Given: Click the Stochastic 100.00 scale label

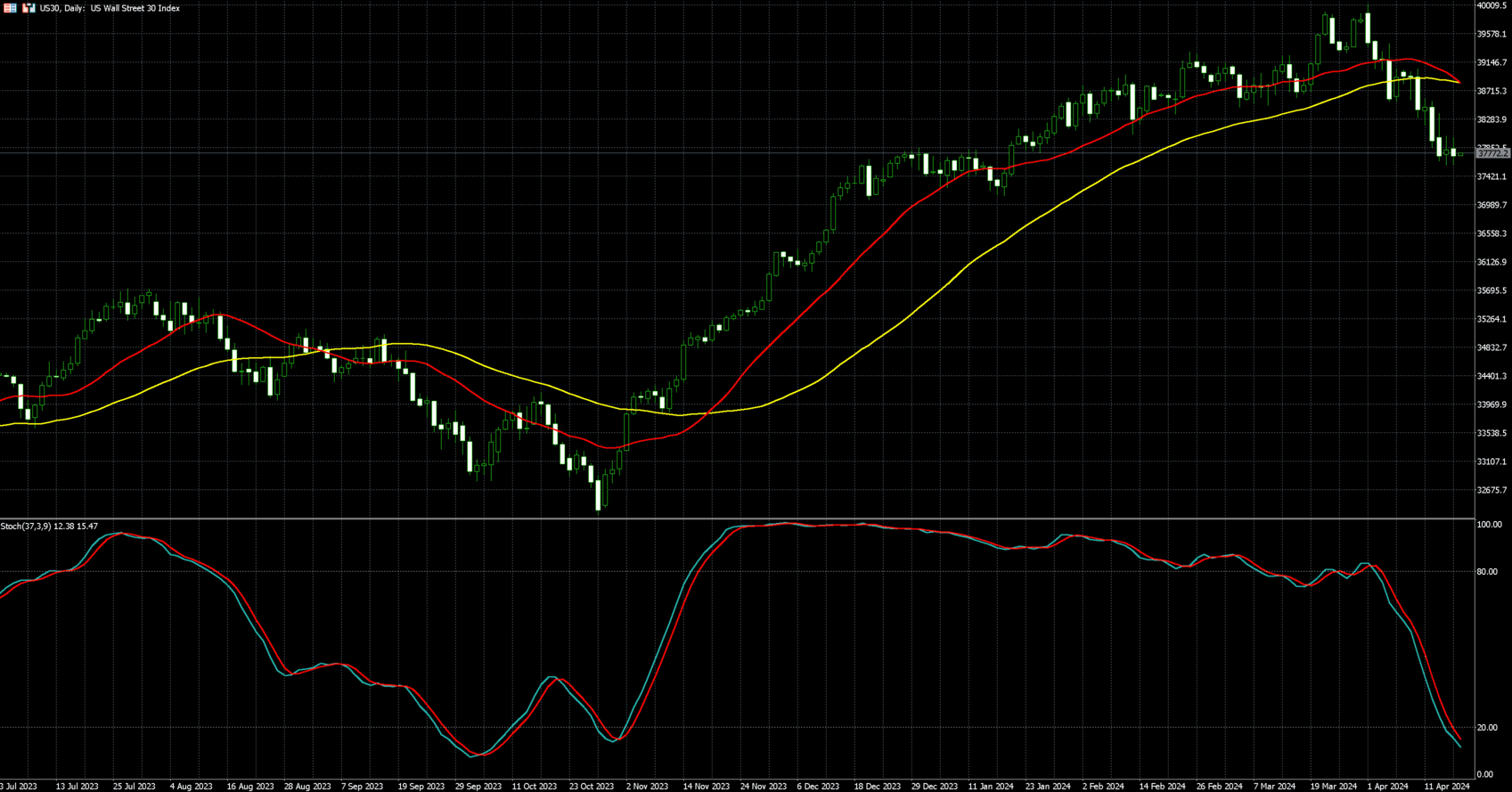Looking at the screenshot, I should click(x=1489, y=525).
